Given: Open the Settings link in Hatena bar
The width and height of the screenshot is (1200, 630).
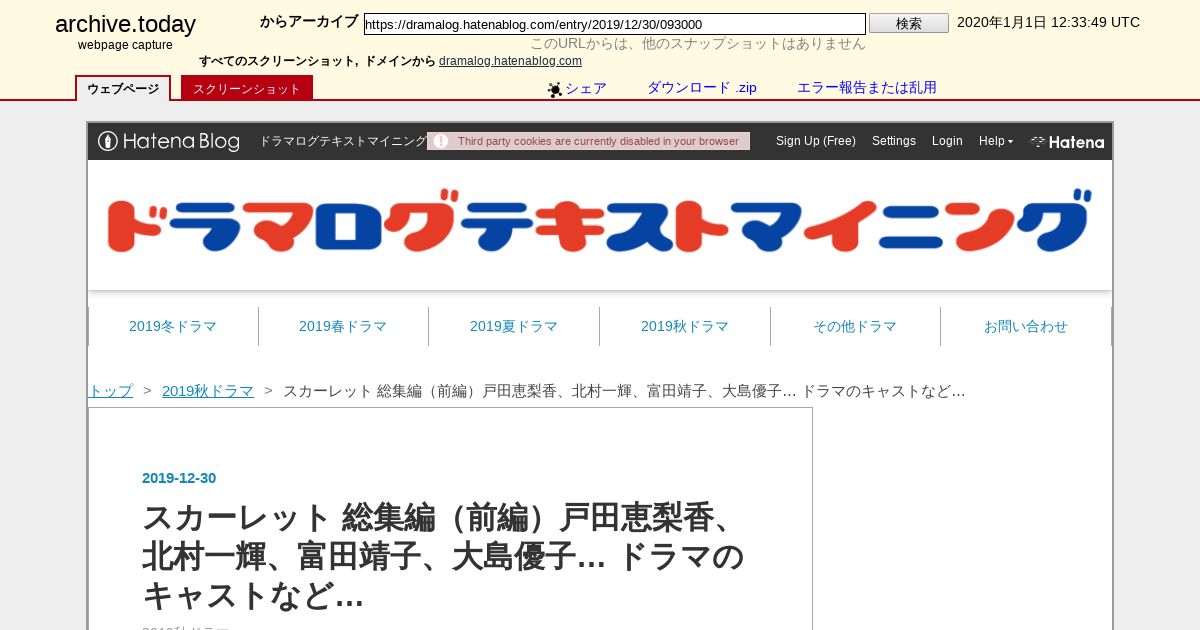Looking at the screenshot, I should click(x=894, y=141).
